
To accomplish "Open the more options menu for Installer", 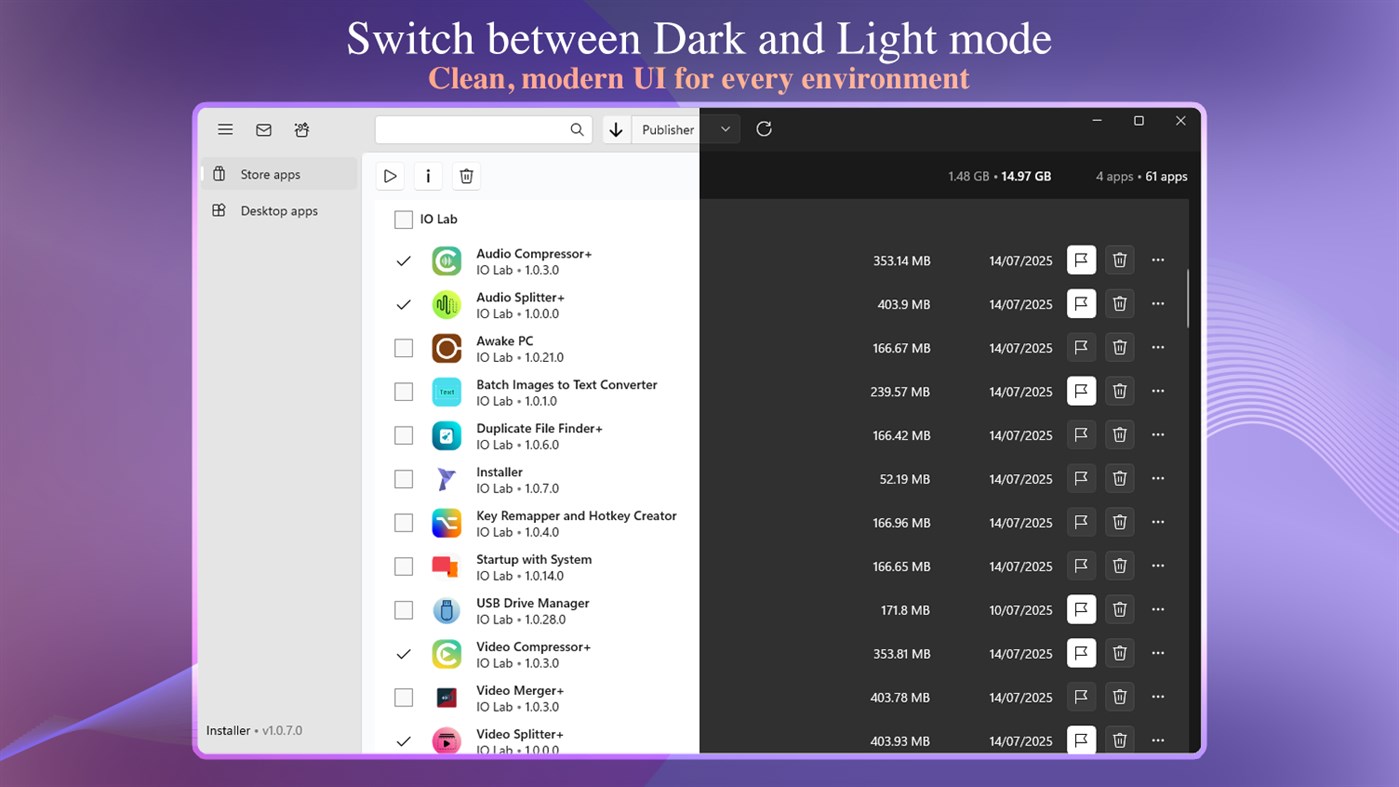I will (x=1158, y=478).
